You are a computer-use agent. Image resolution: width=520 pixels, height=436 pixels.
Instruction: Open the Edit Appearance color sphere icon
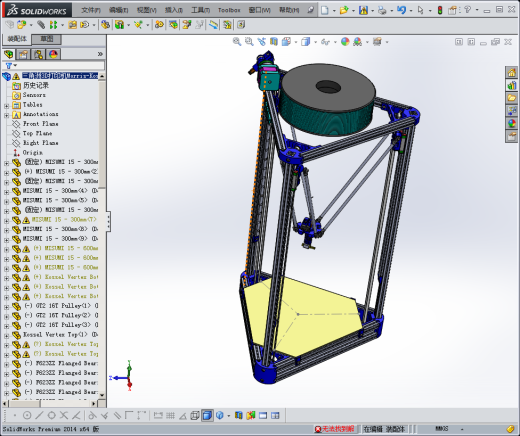(x=345, y=42)
